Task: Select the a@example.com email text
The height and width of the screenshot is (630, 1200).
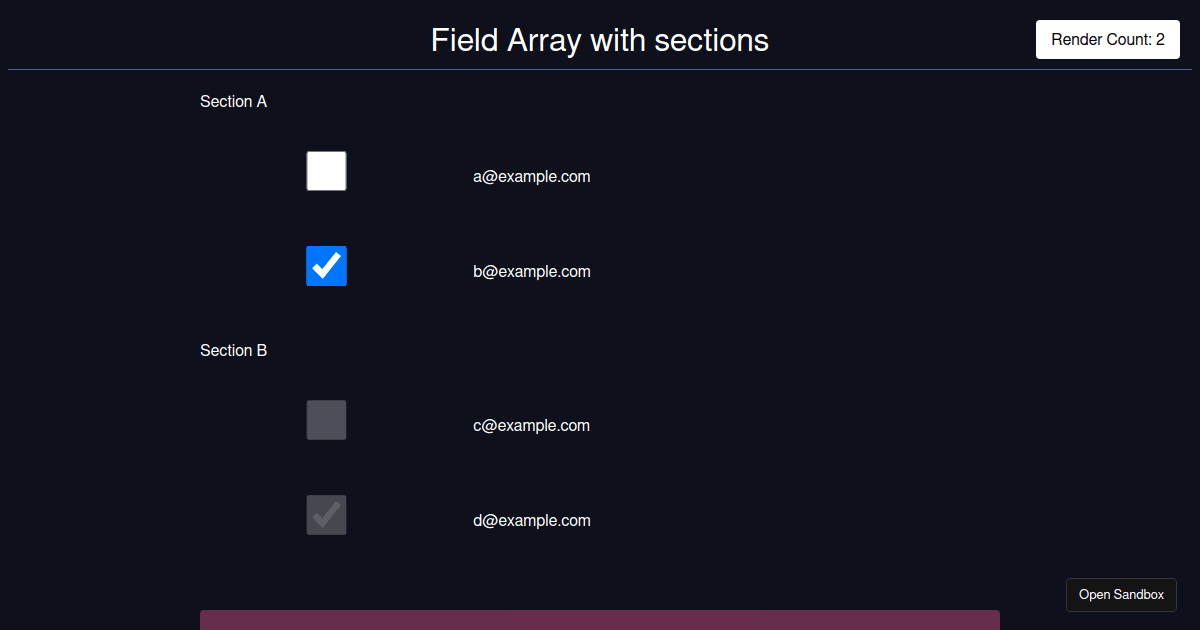Action: tap(532, 177)
